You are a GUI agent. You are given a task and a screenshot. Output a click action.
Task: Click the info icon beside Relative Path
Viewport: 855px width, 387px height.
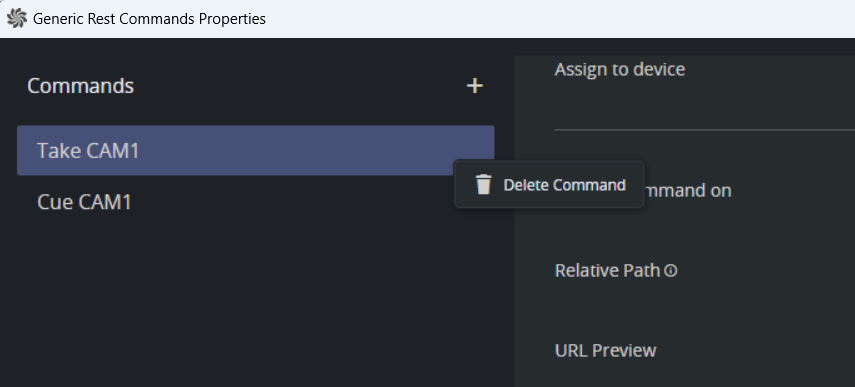click(671, 270)
